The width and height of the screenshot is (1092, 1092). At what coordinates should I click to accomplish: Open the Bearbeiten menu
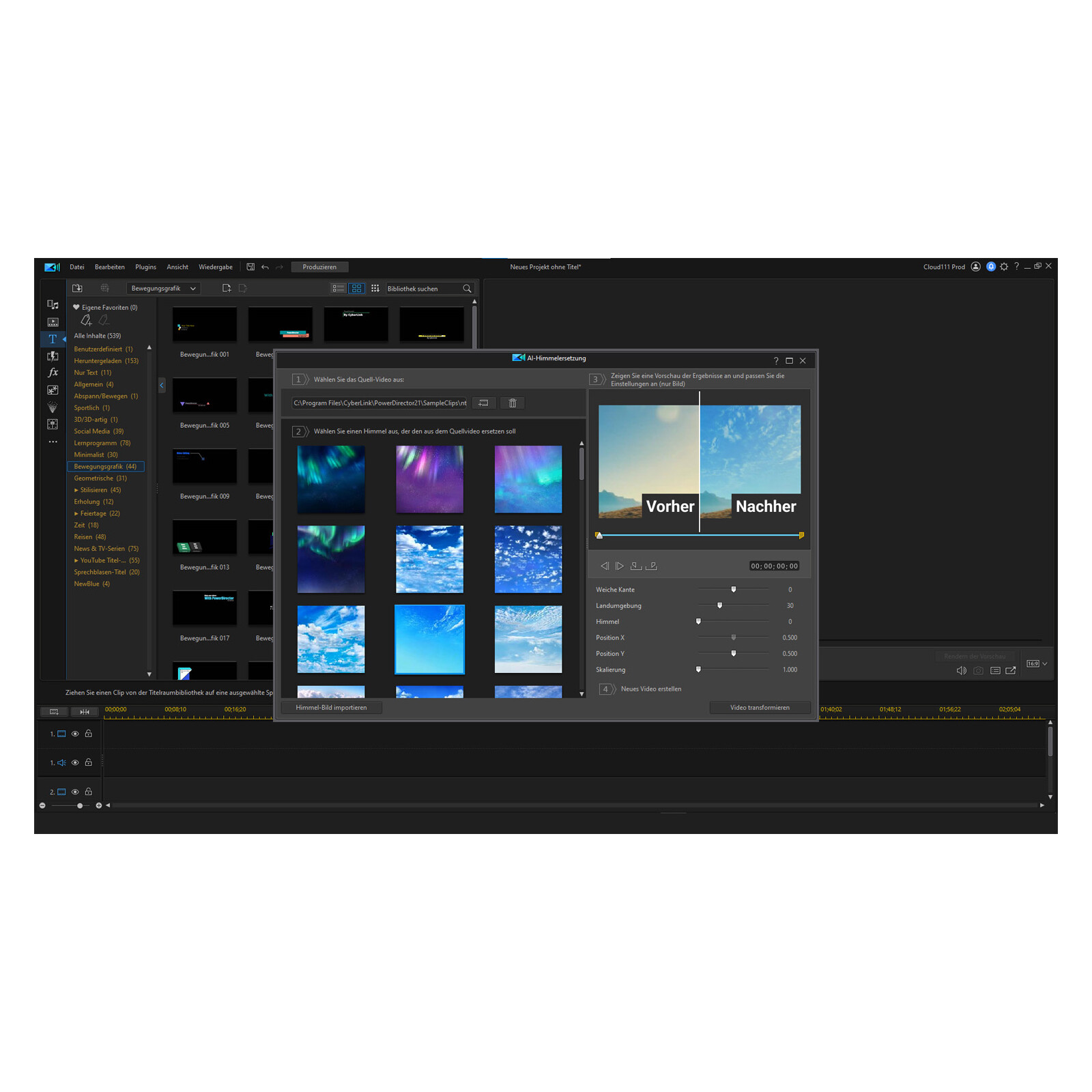[109, 267]
